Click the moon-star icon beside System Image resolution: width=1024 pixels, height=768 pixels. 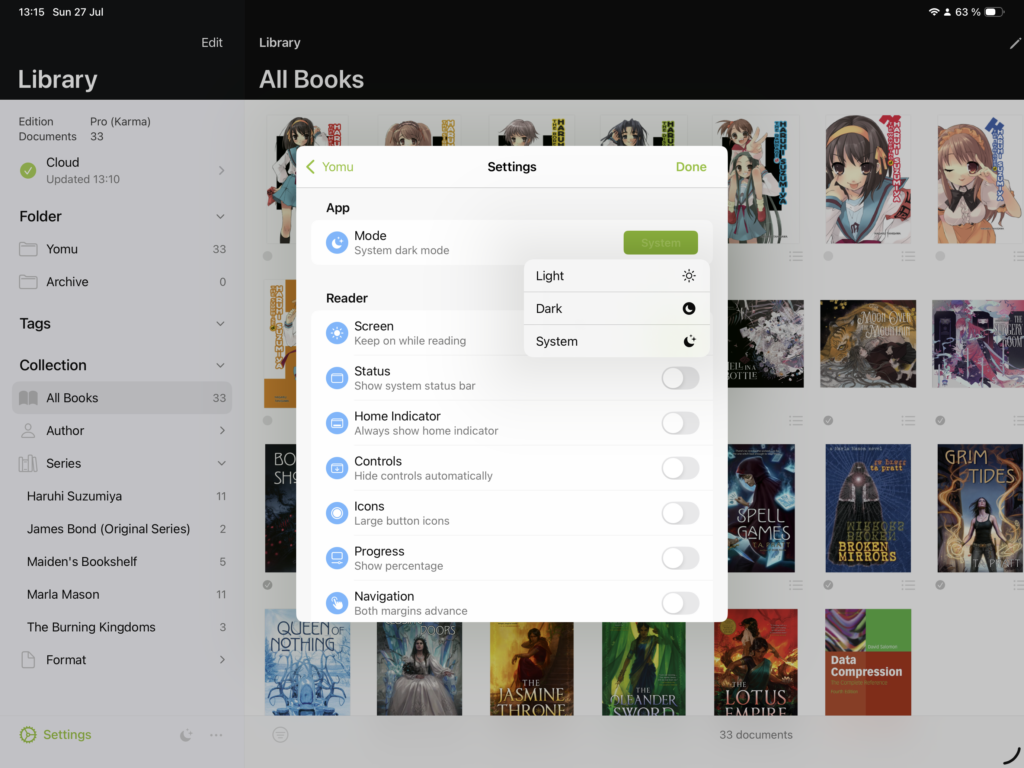[x=689, y=341]
